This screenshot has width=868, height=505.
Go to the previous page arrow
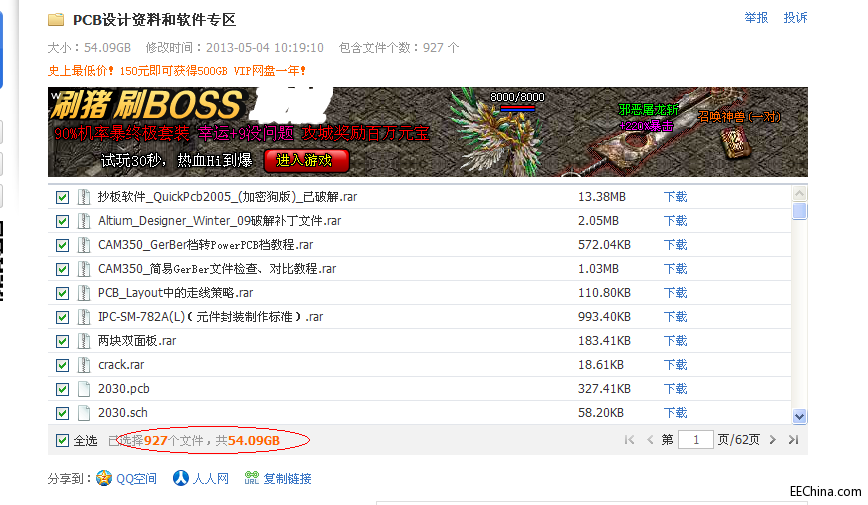650,440
